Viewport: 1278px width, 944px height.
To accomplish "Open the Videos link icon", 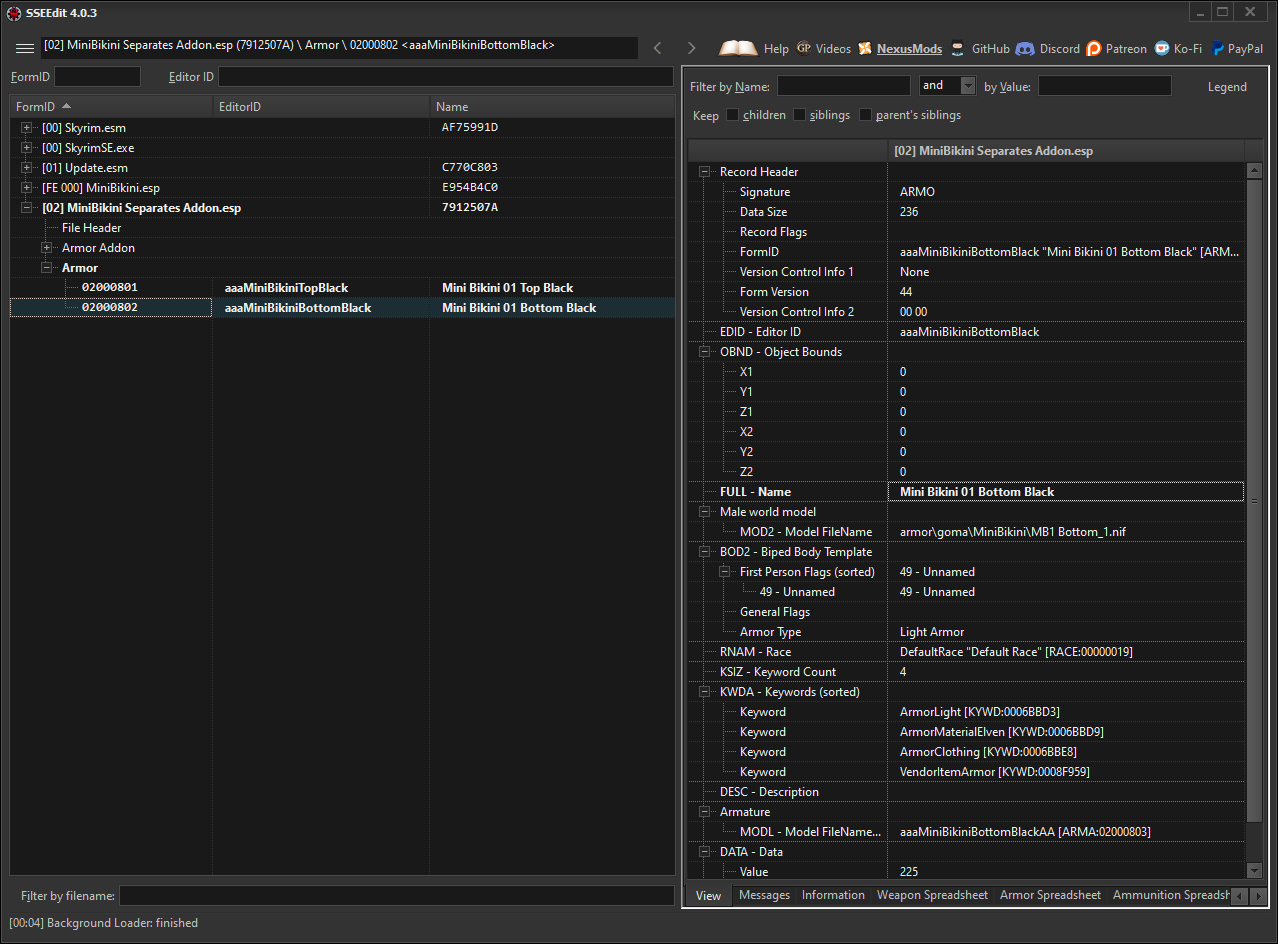I will [x=804, y=48].
